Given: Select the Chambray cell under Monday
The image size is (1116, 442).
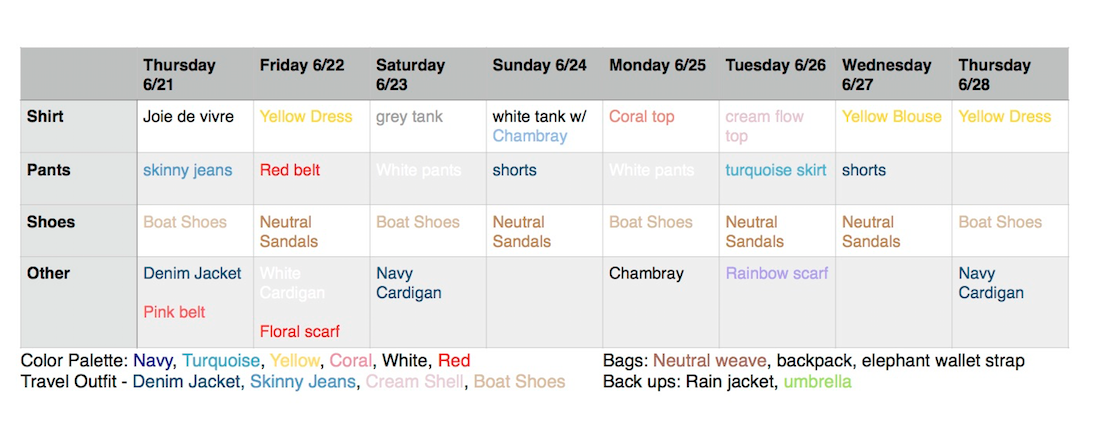Looking at the screenshot, I should pos(660,302).
